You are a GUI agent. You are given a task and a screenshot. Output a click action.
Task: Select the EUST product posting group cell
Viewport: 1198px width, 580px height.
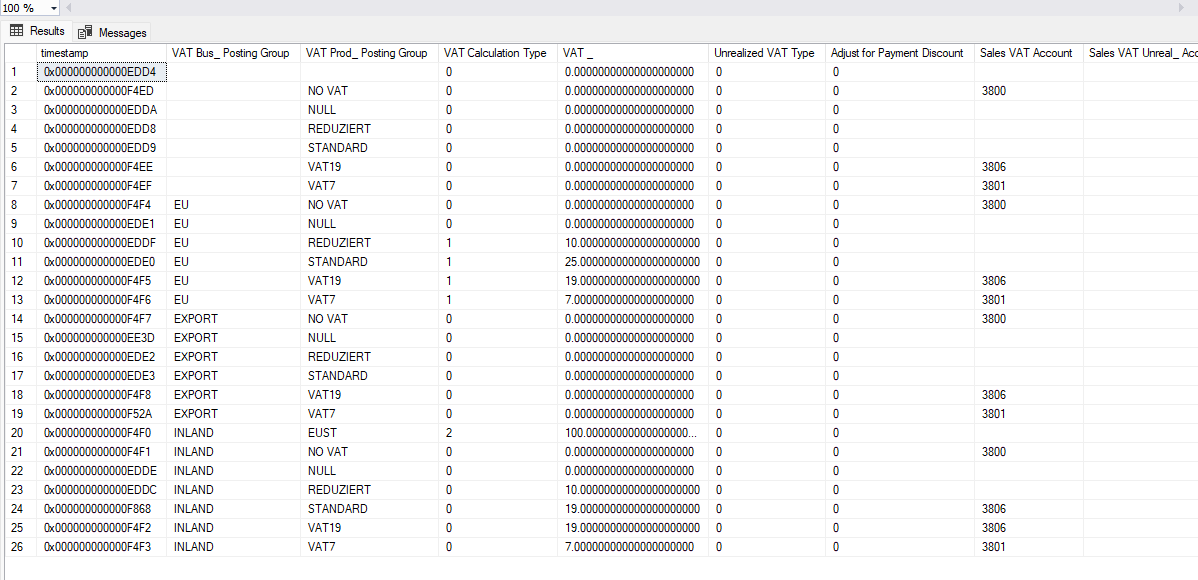tap(369, 433)
